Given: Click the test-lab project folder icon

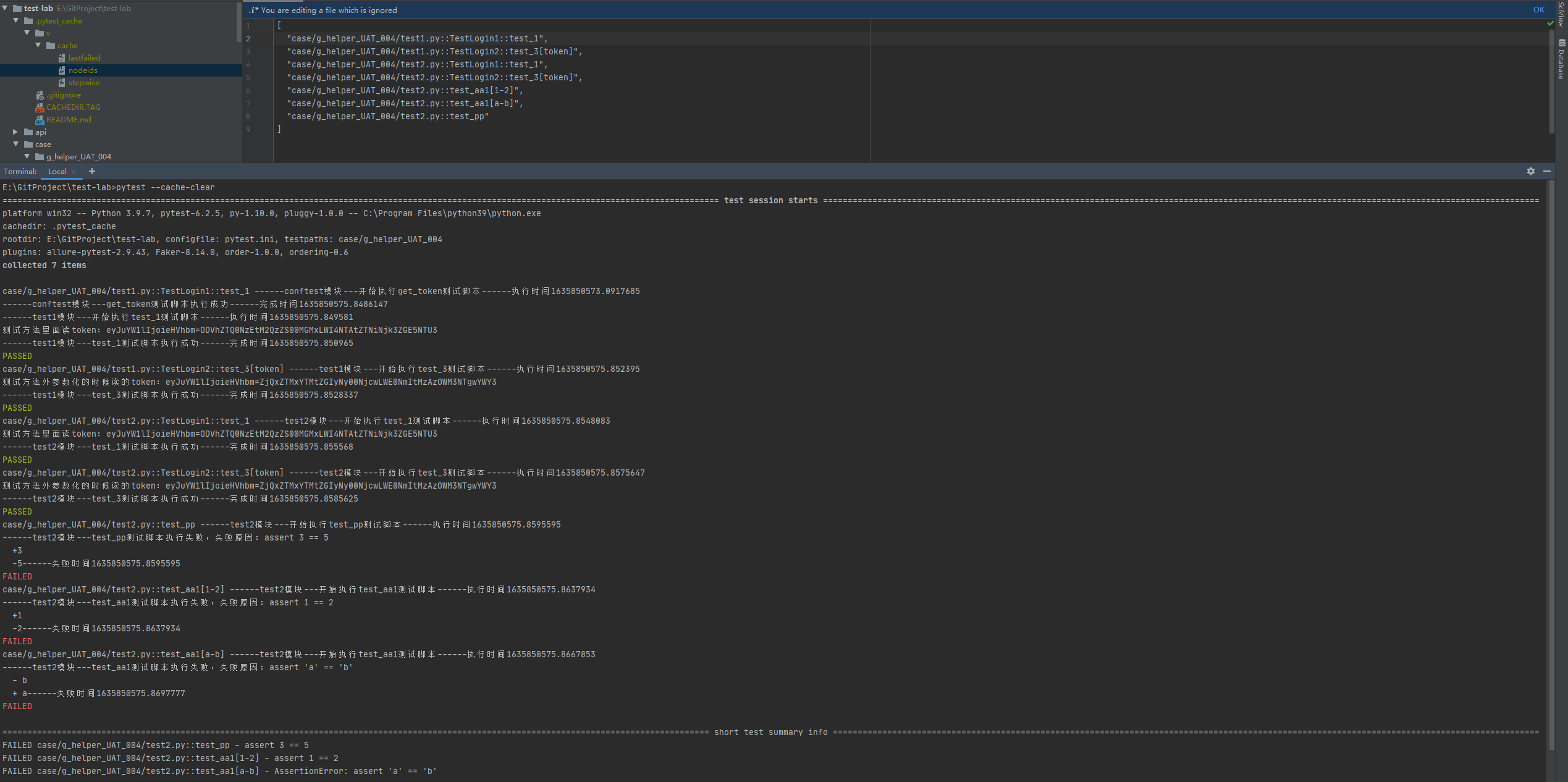Looking at the screenshot, I should point(17,8).
